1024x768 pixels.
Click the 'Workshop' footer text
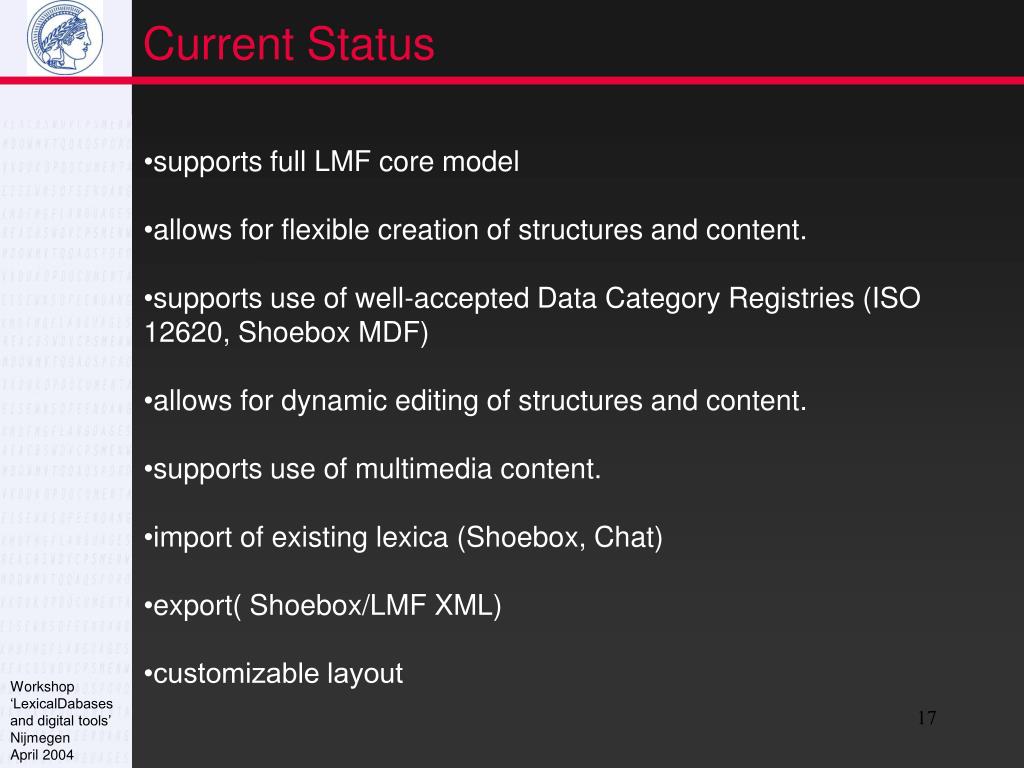point(42,686)
